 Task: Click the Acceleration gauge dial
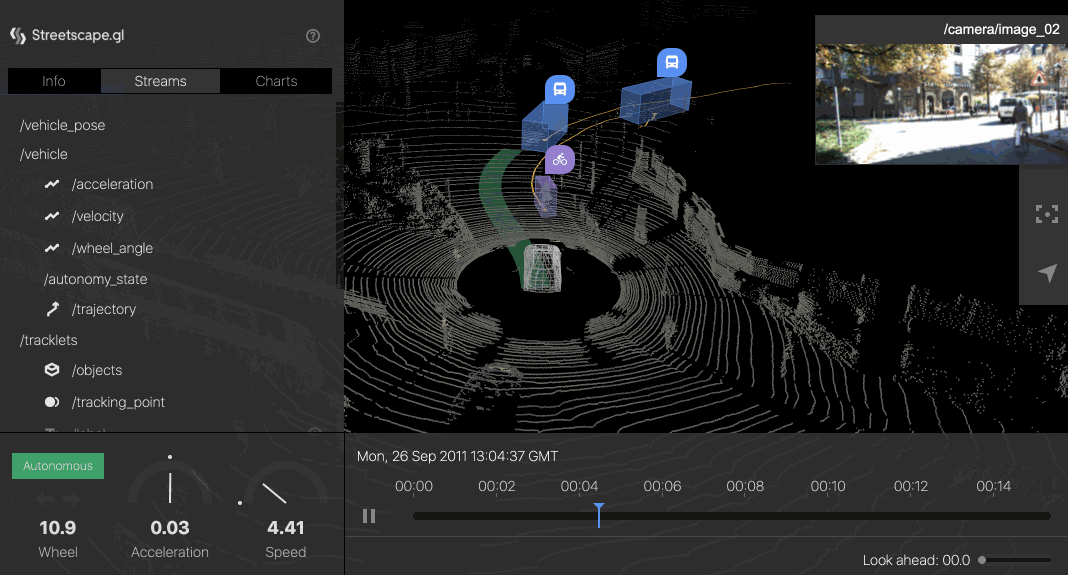pos(170,482)
